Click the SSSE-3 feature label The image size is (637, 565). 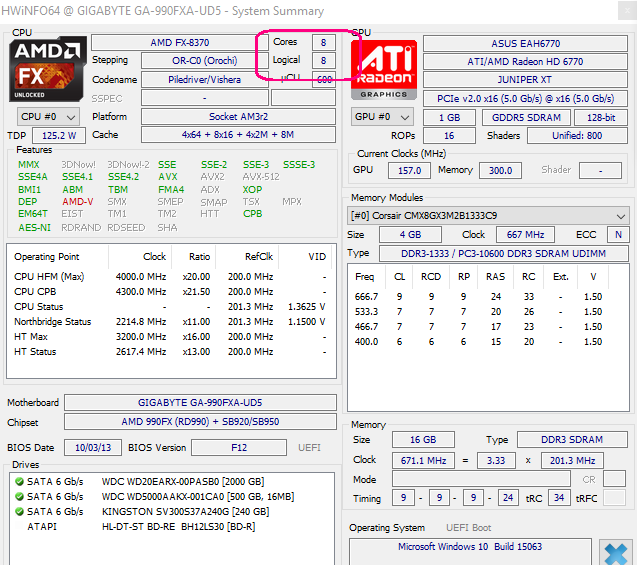click(x=299, y=165)
